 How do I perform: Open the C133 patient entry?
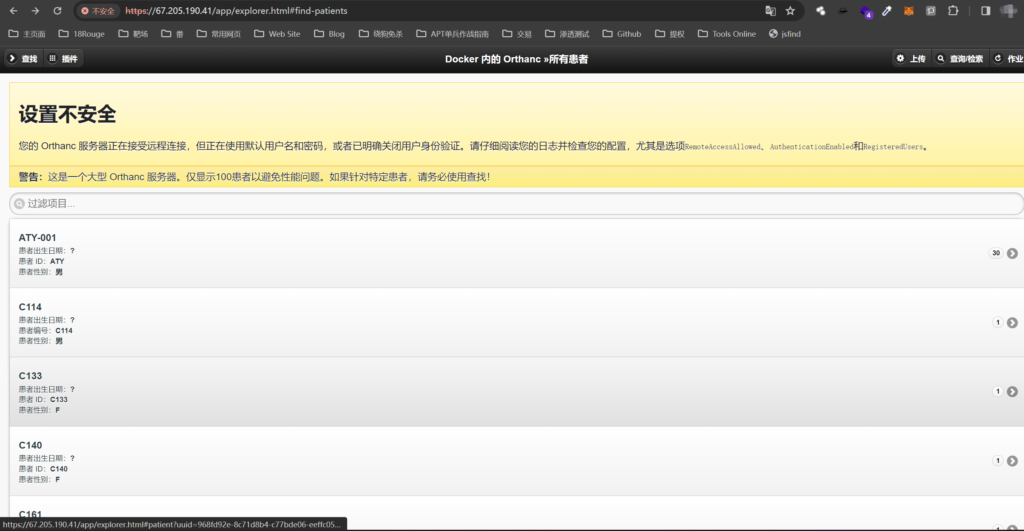516,392
